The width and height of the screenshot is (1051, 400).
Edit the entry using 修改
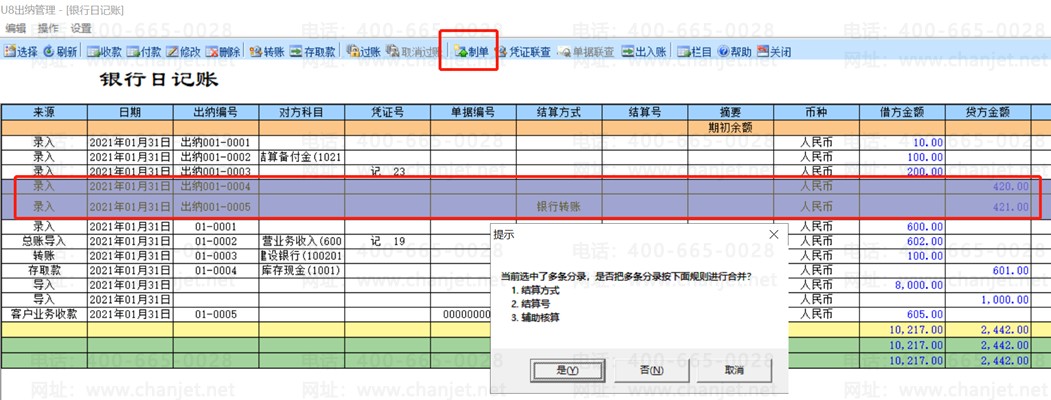pos(183,52)
